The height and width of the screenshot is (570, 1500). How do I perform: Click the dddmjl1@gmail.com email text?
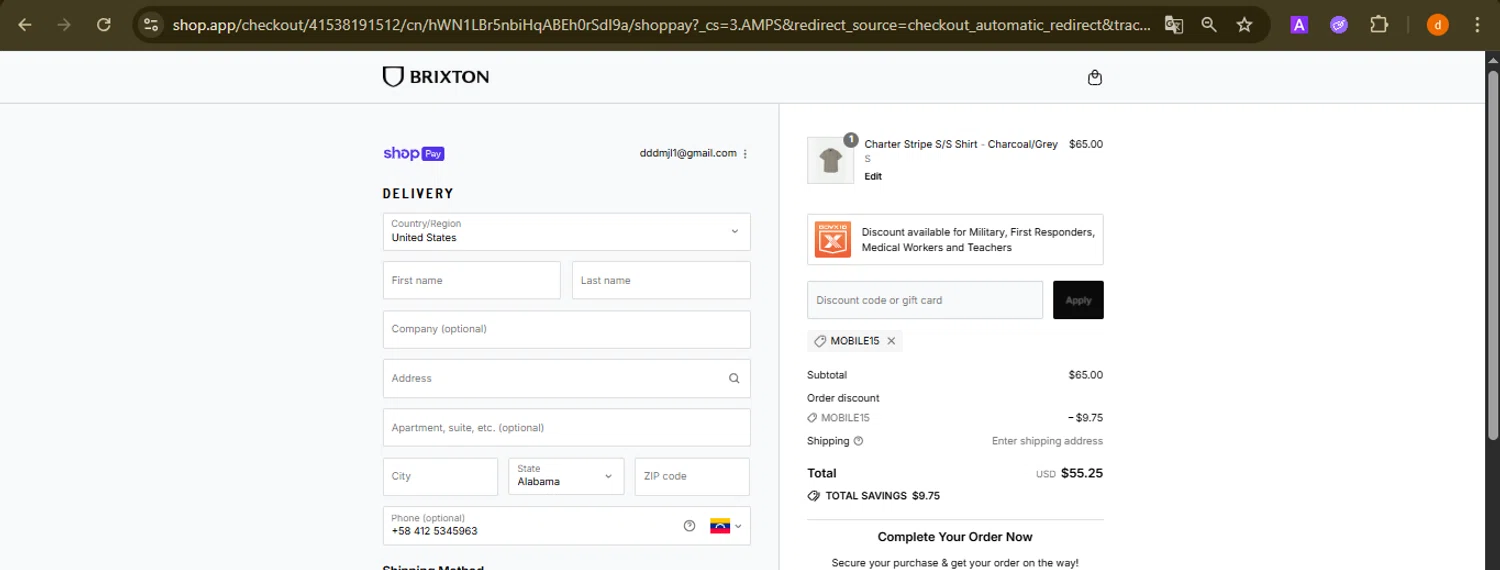[688, 153]
